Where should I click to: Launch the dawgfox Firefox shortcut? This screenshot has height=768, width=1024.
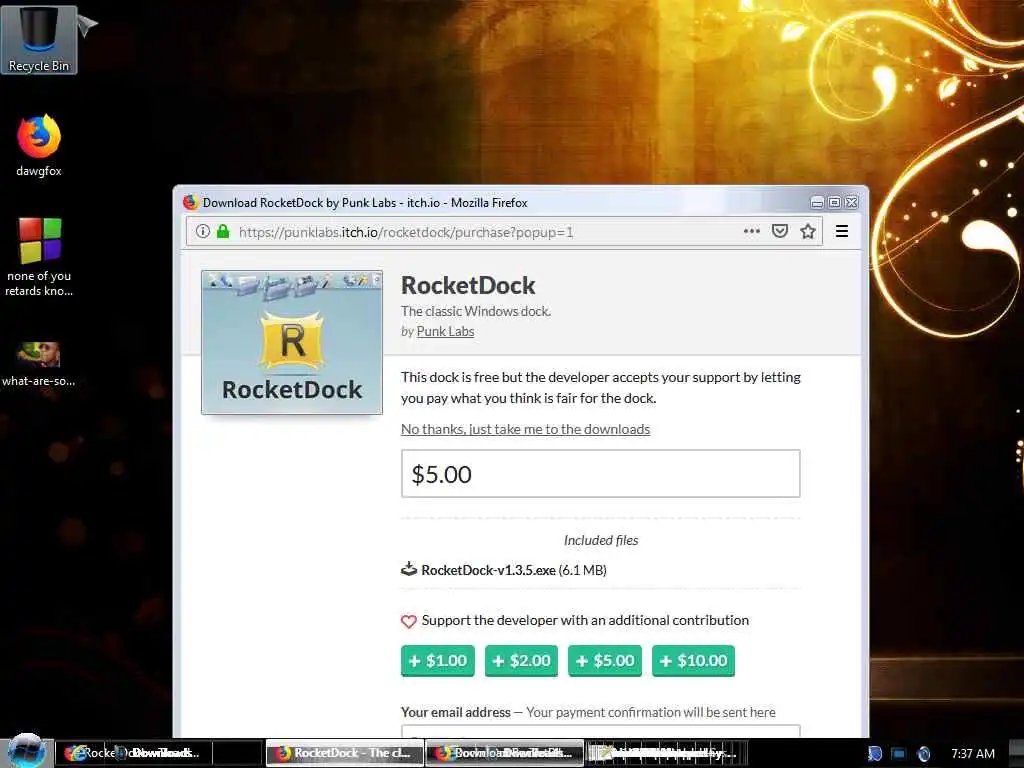(x=39, y=145)
